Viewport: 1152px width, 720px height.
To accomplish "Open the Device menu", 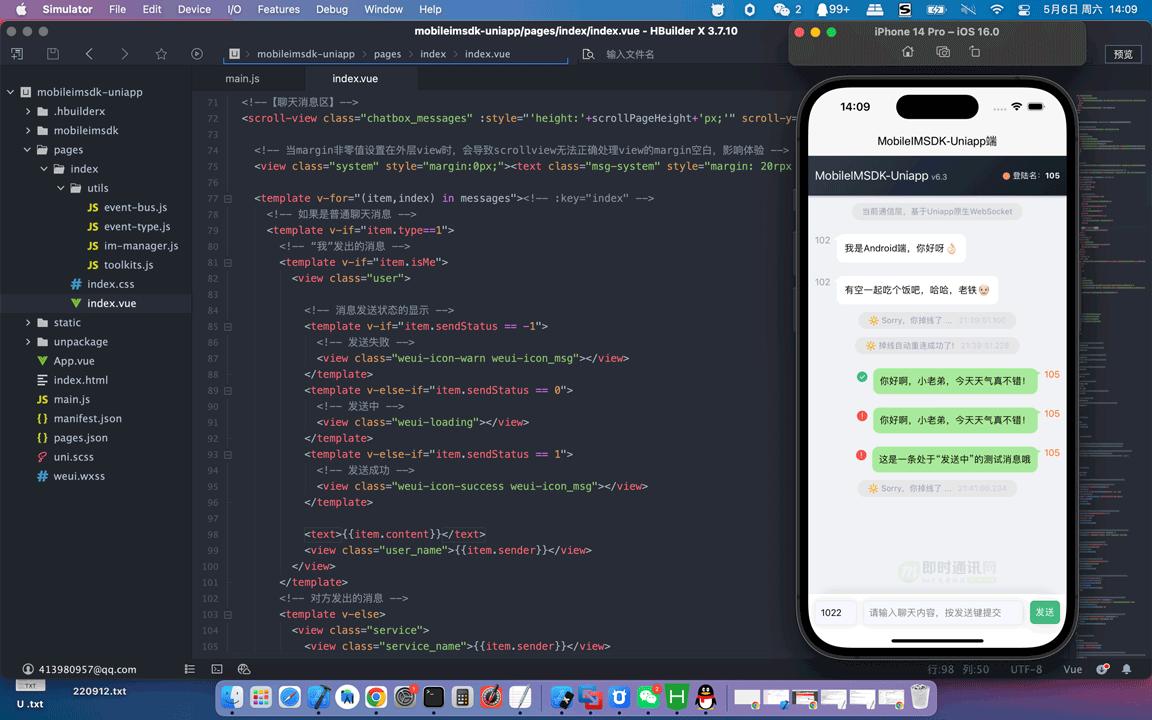I will click(194, 10).
